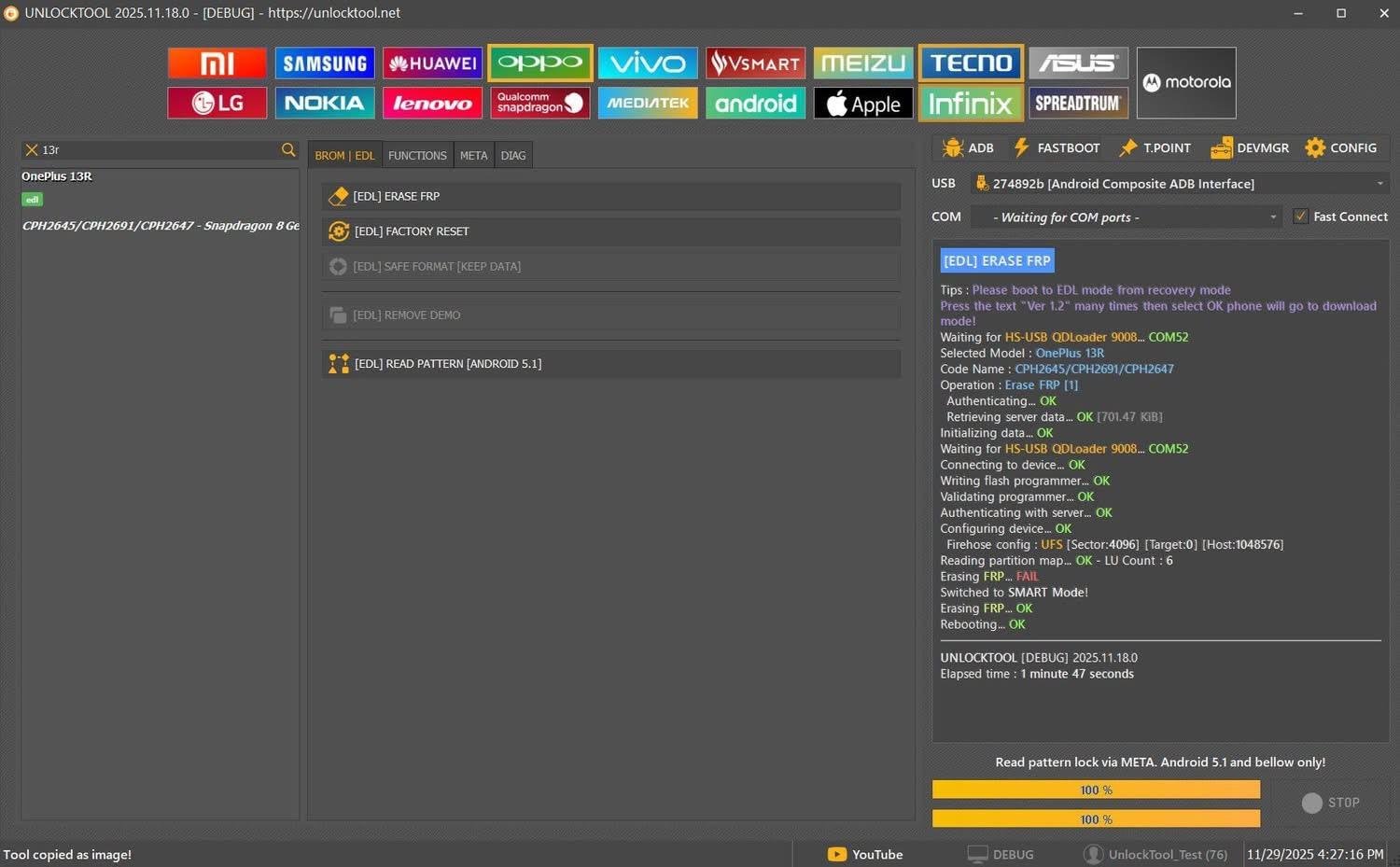This screenshot has width=1400, height=867.
Task: Open the Motorola brand tile
Action: pyautogui.click(x=1186, y=83)
